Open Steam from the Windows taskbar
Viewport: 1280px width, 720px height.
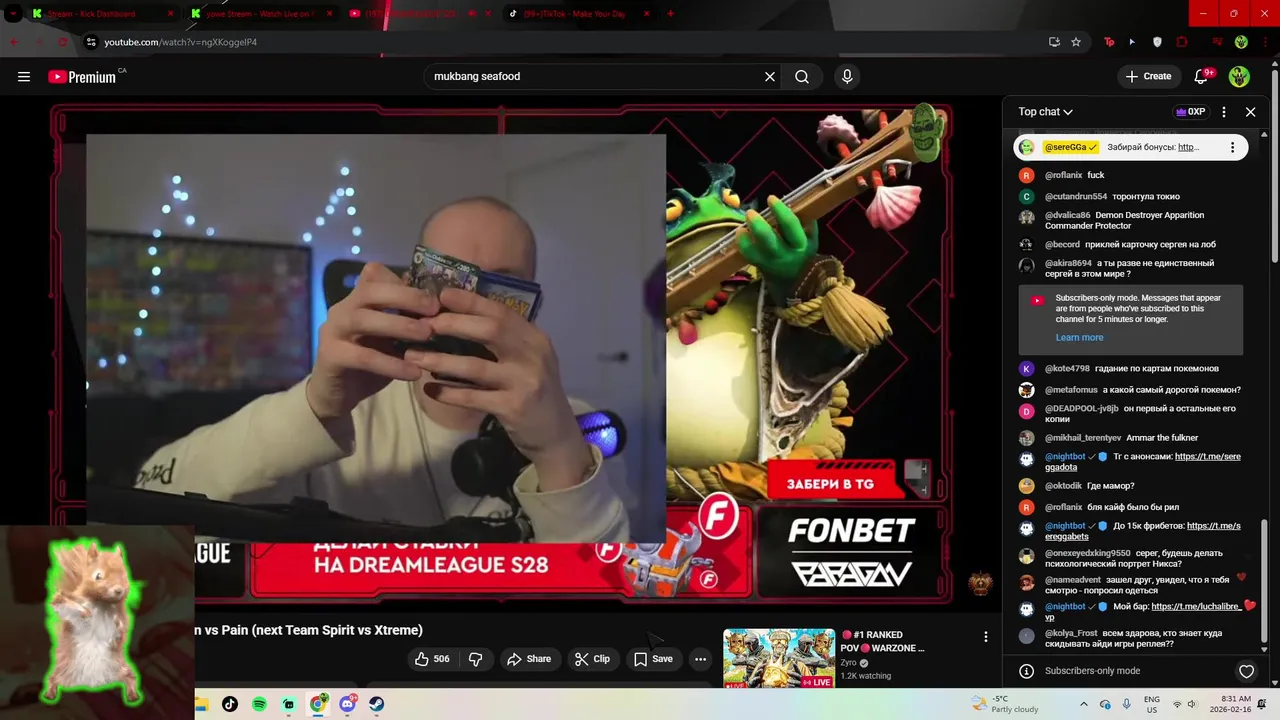point(377,704)
